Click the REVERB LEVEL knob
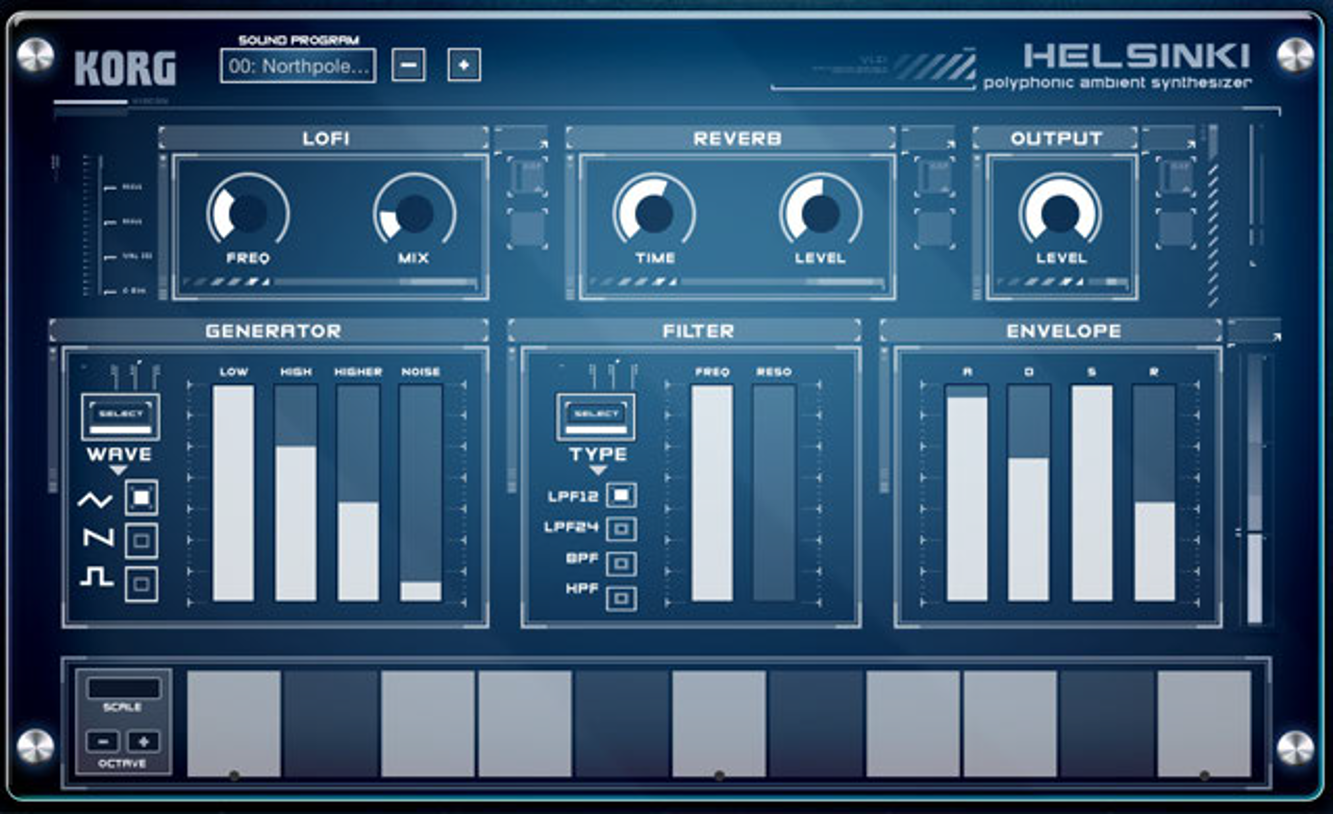Screen dimensions: 1333x814 (x=820, y=213)
